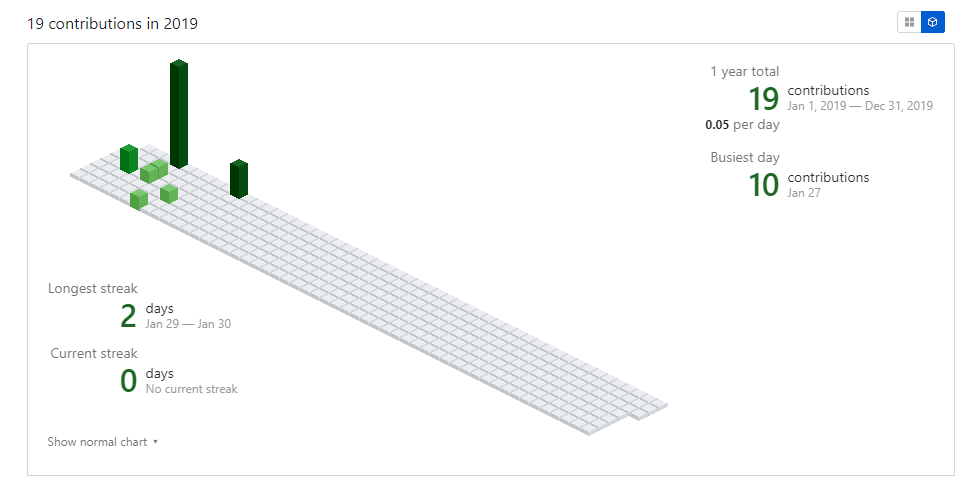962x480 pixels.
Task: Click the 'Jan 27' busiest day date
Action: click(x=804, y=193)
